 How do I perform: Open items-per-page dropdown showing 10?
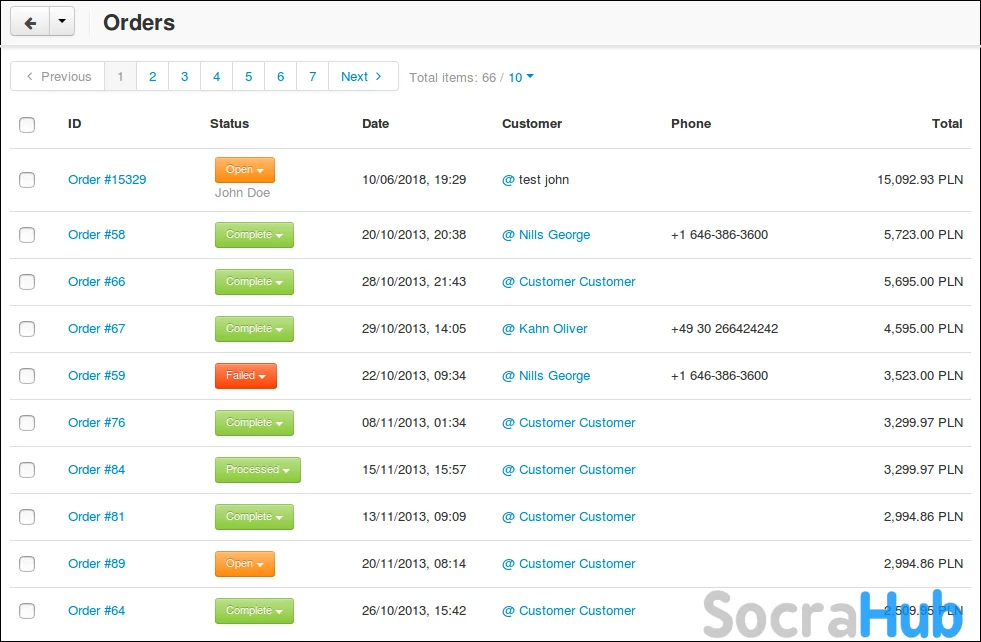pos(521,77)
